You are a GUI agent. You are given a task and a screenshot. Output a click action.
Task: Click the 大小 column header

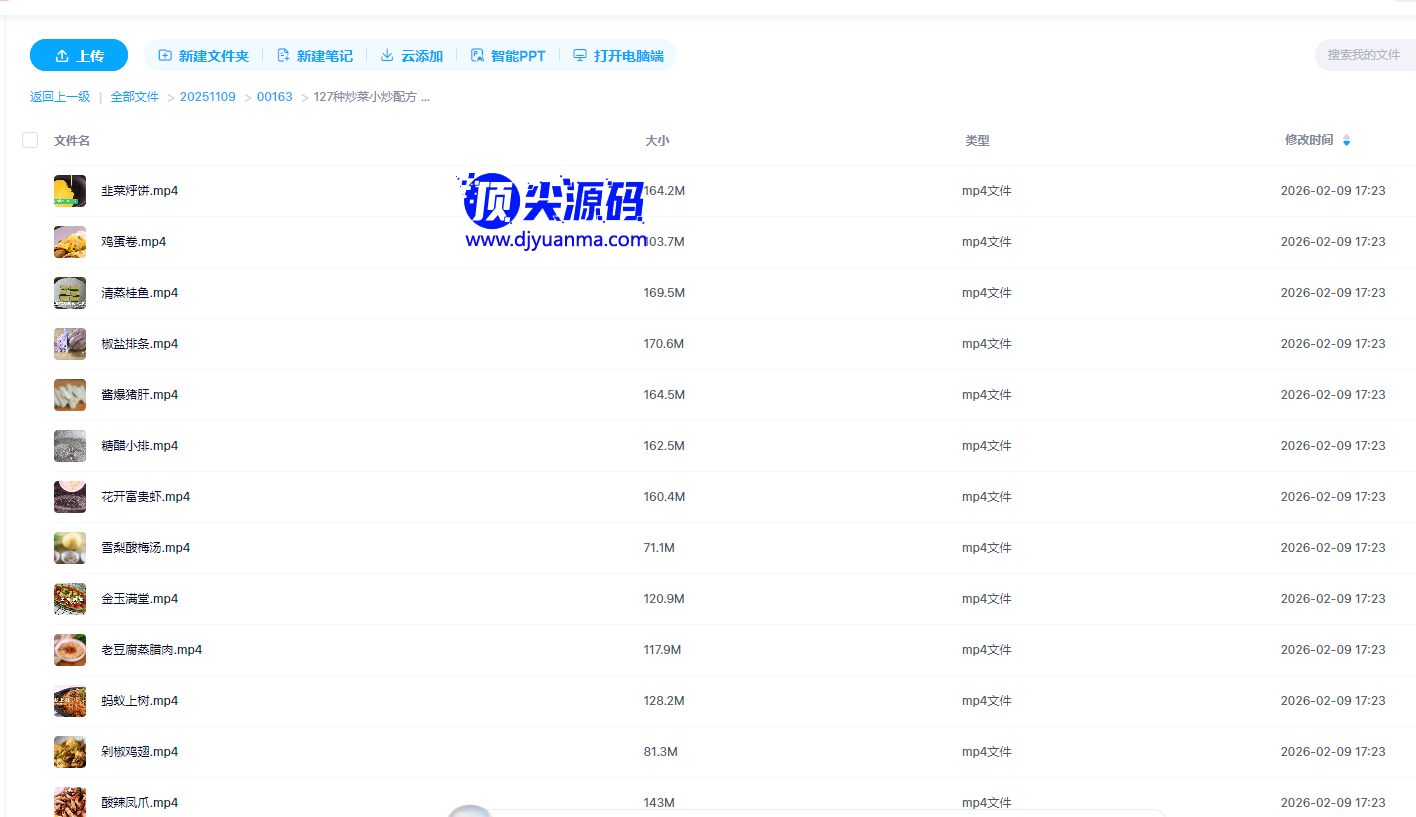(657, 141)
